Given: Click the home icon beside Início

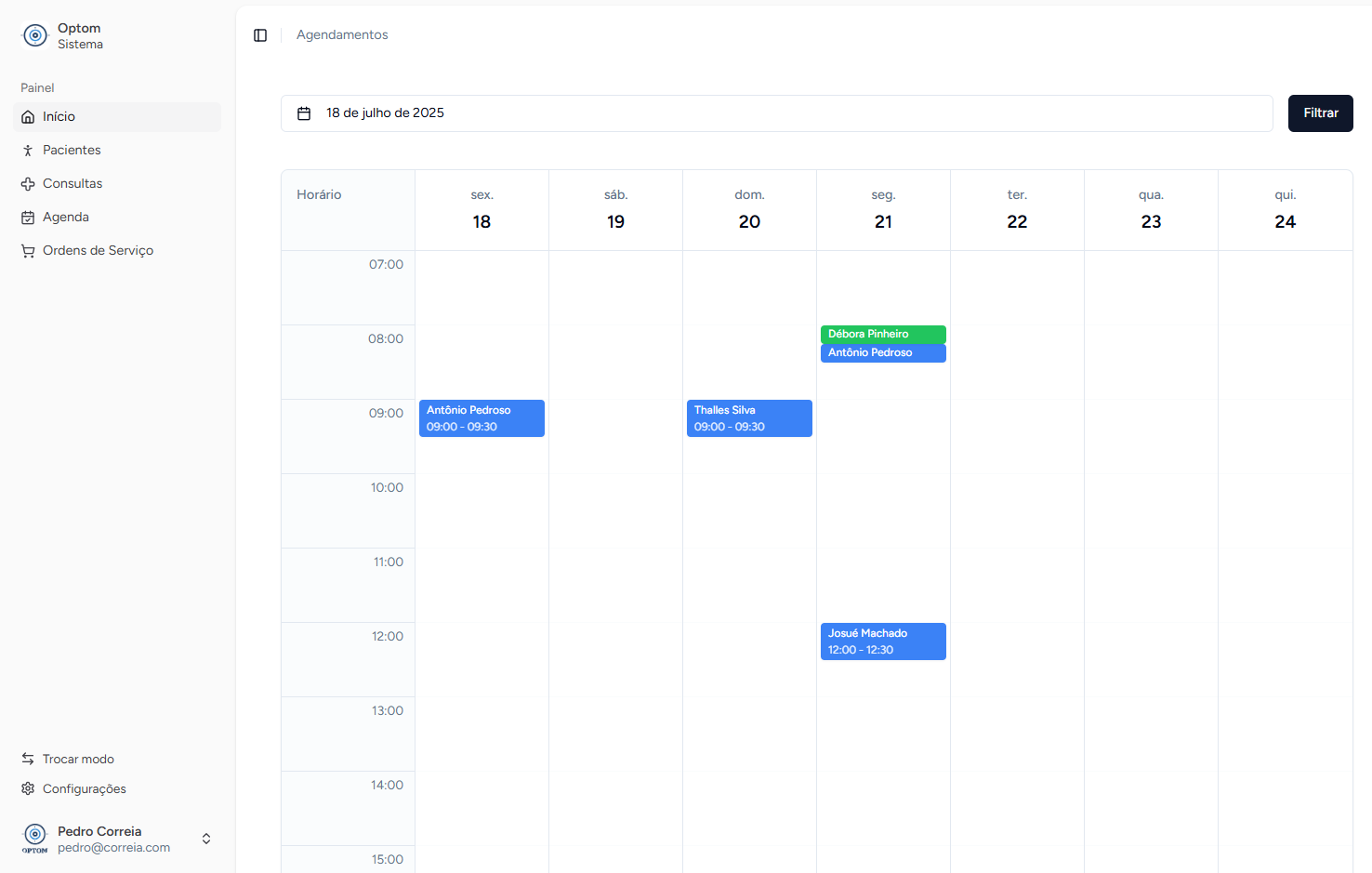Looking at the screenshot, I should [x=28, y=117].
